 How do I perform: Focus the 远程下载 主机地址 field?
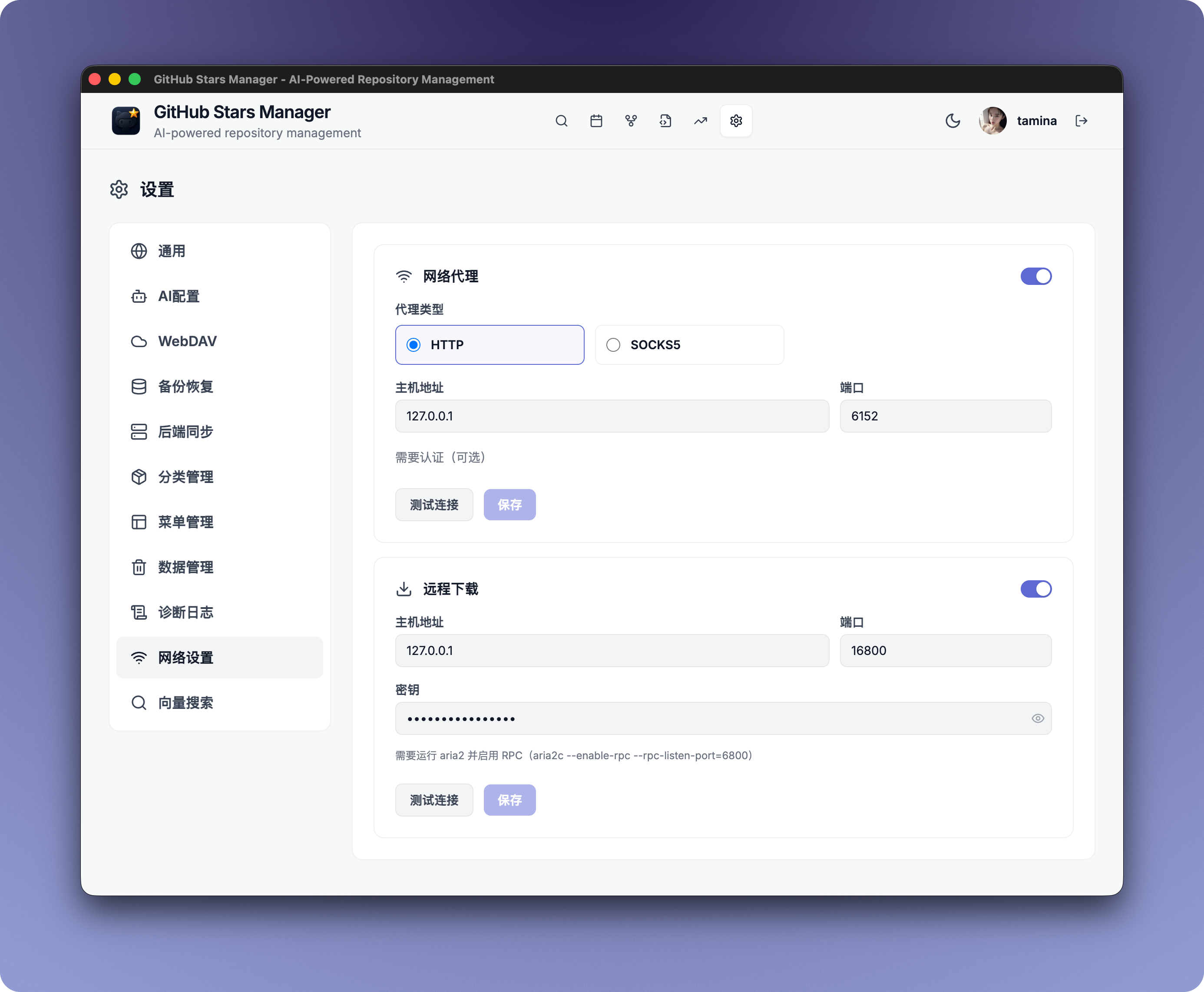point(612,651)
